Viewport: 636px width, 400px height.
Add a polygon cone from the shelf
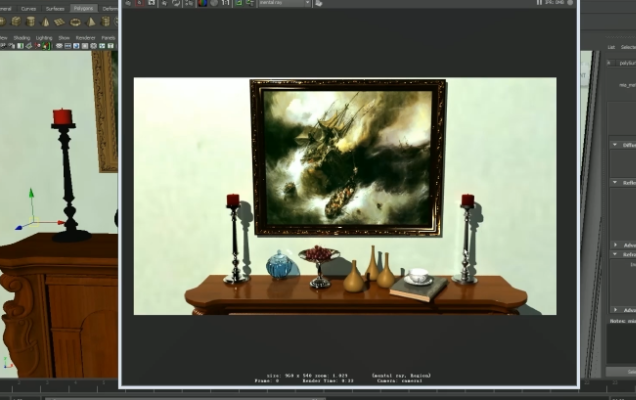tap(45, 21)
